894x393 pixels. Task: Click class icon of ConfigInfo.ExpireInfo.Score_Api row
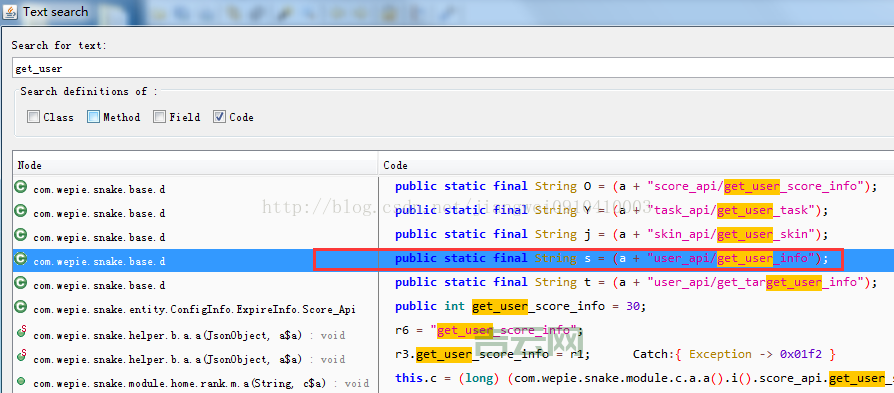(x=21, y=307)
